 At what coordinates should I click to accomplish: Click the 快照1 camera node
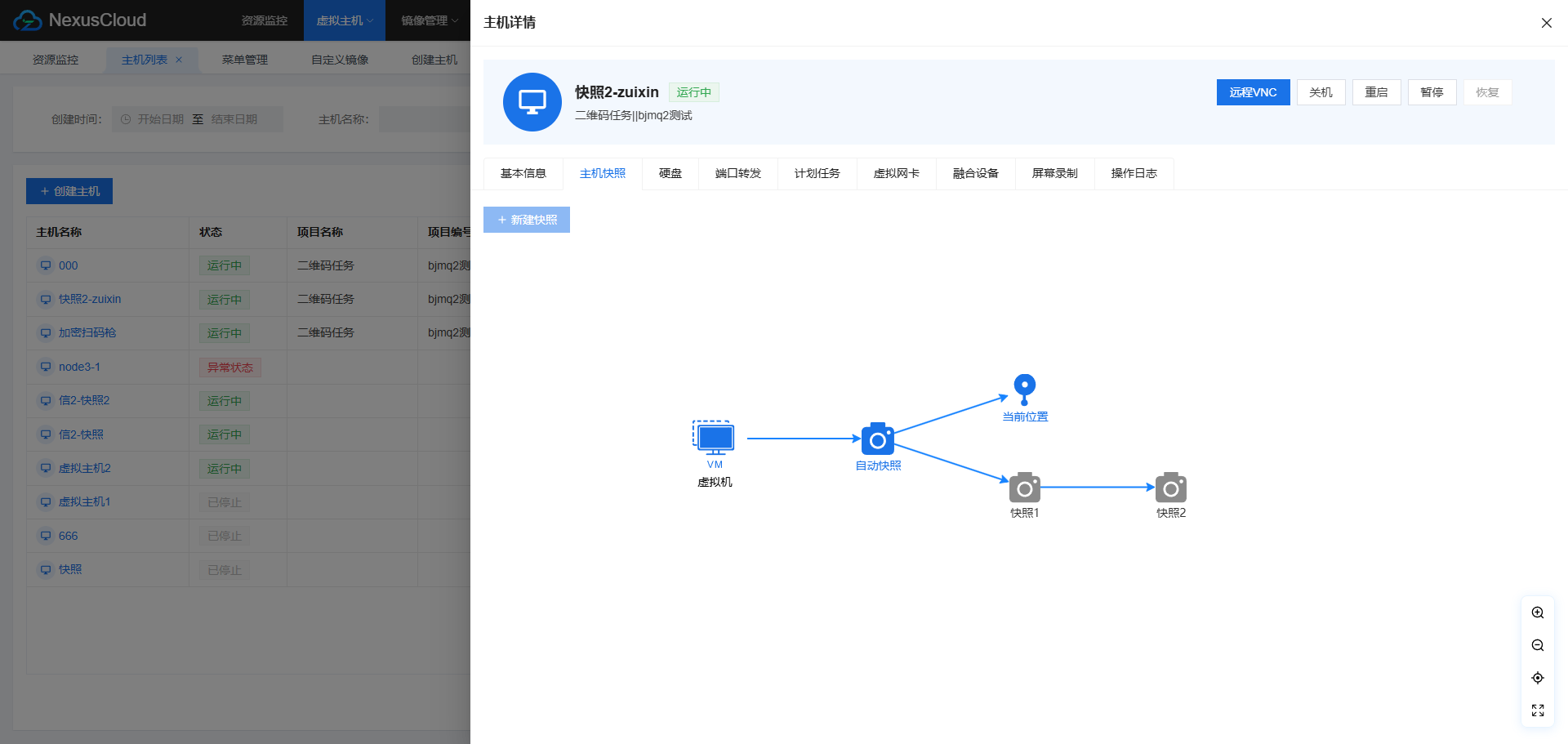pos(1024,488)
